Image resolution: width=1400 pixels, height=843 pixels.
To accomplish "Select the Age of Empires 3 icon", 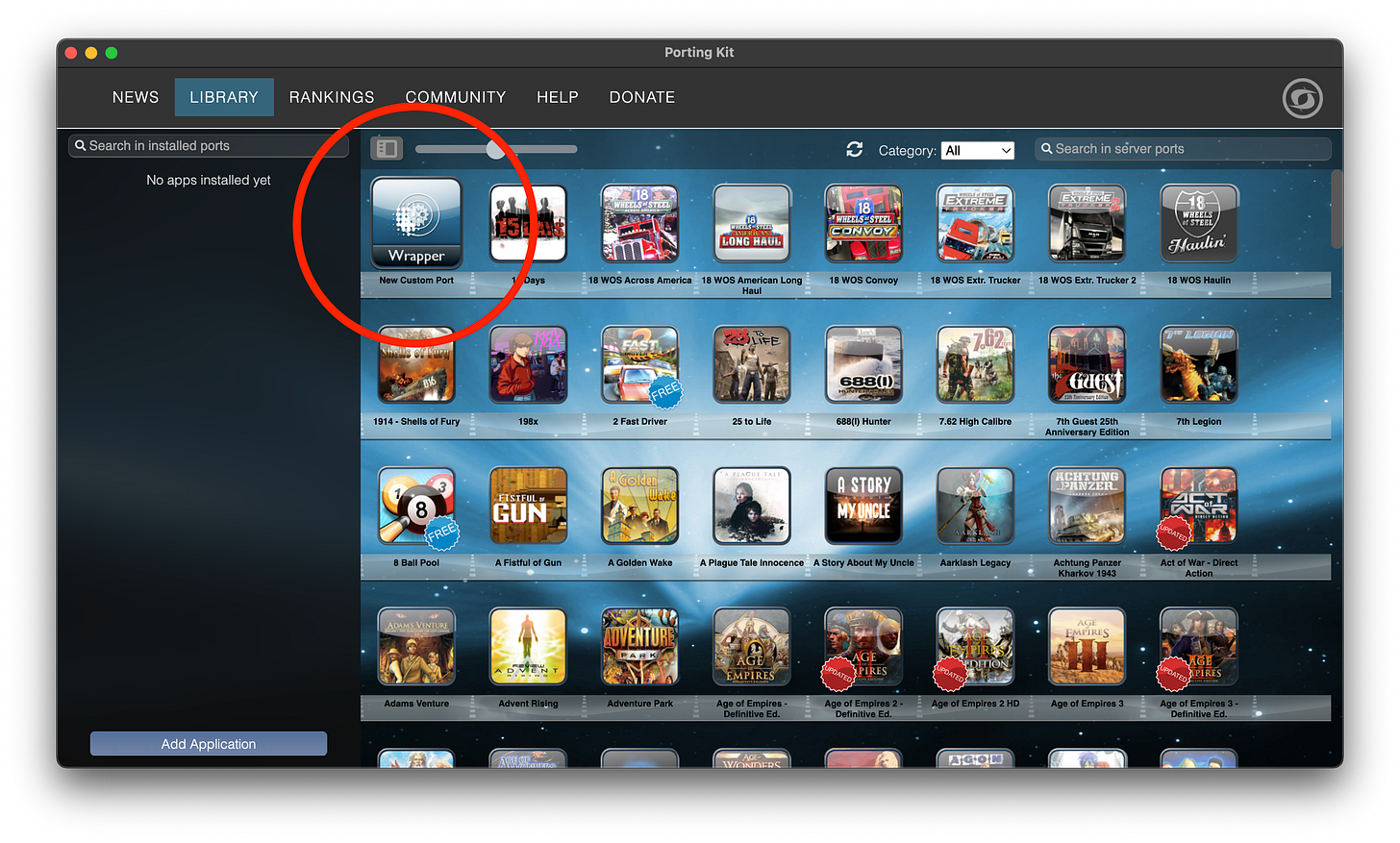I will tap(1087, 646).
